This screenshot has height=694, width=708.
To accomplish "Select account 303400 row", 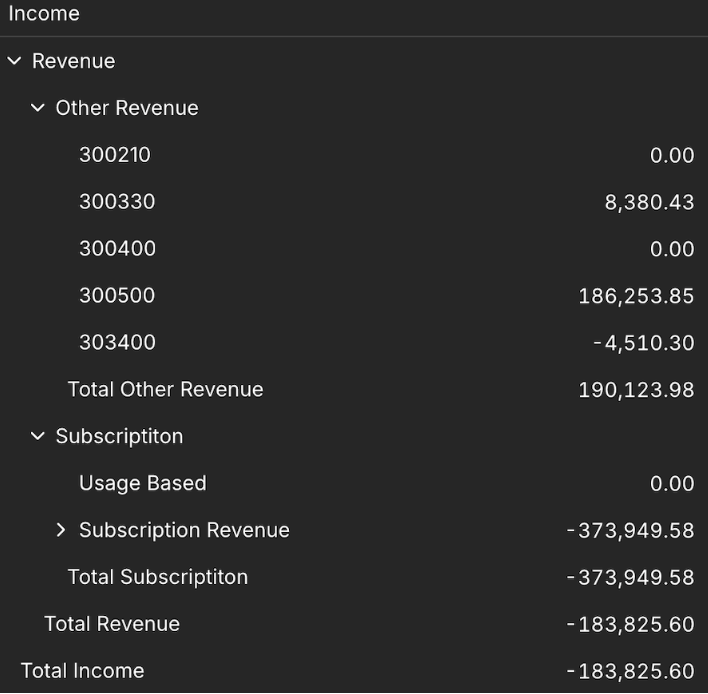I will tap(117, 343).
